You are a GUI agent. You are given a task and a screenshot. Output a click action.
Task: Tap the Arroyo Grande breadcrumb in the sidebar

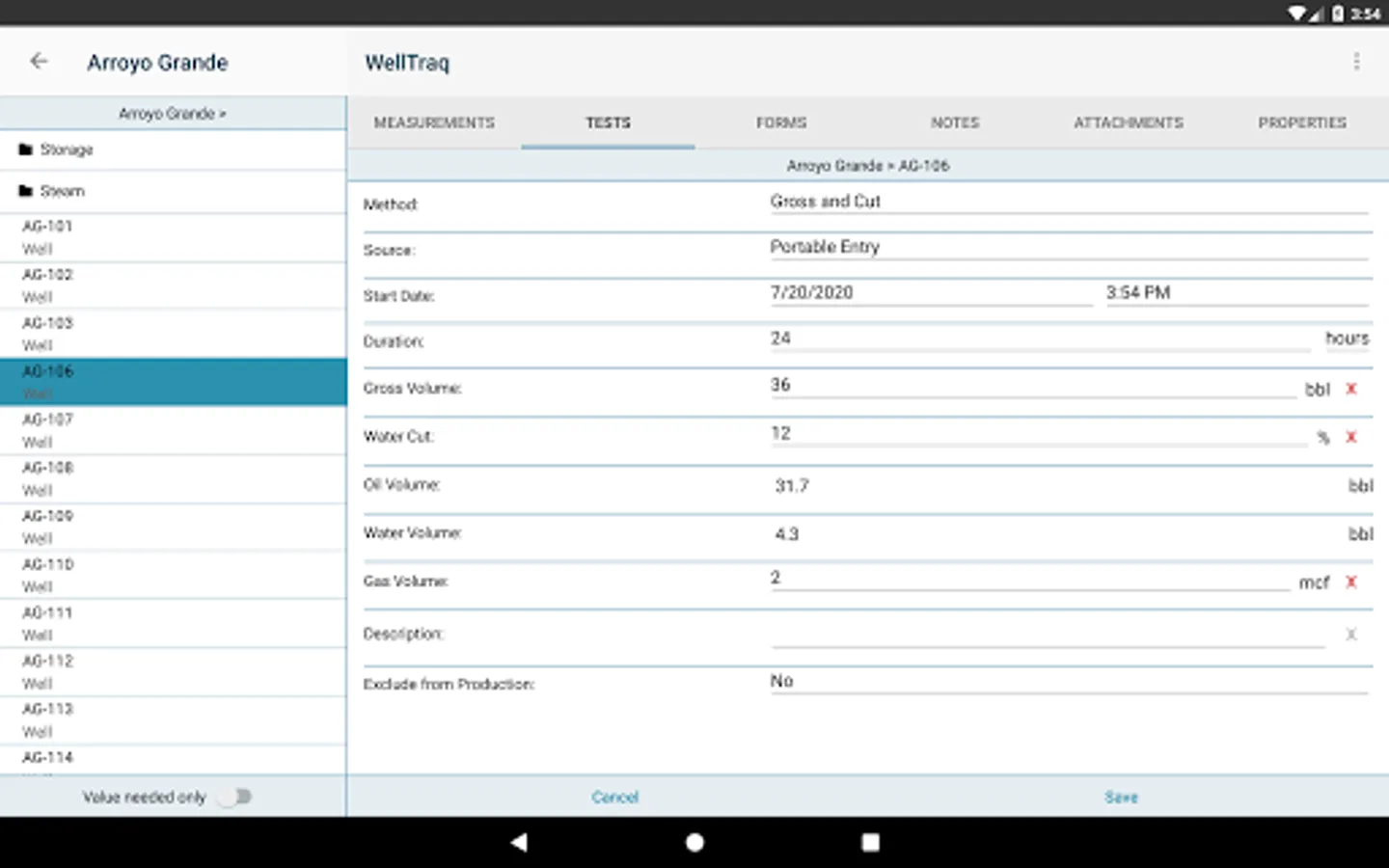173,114
